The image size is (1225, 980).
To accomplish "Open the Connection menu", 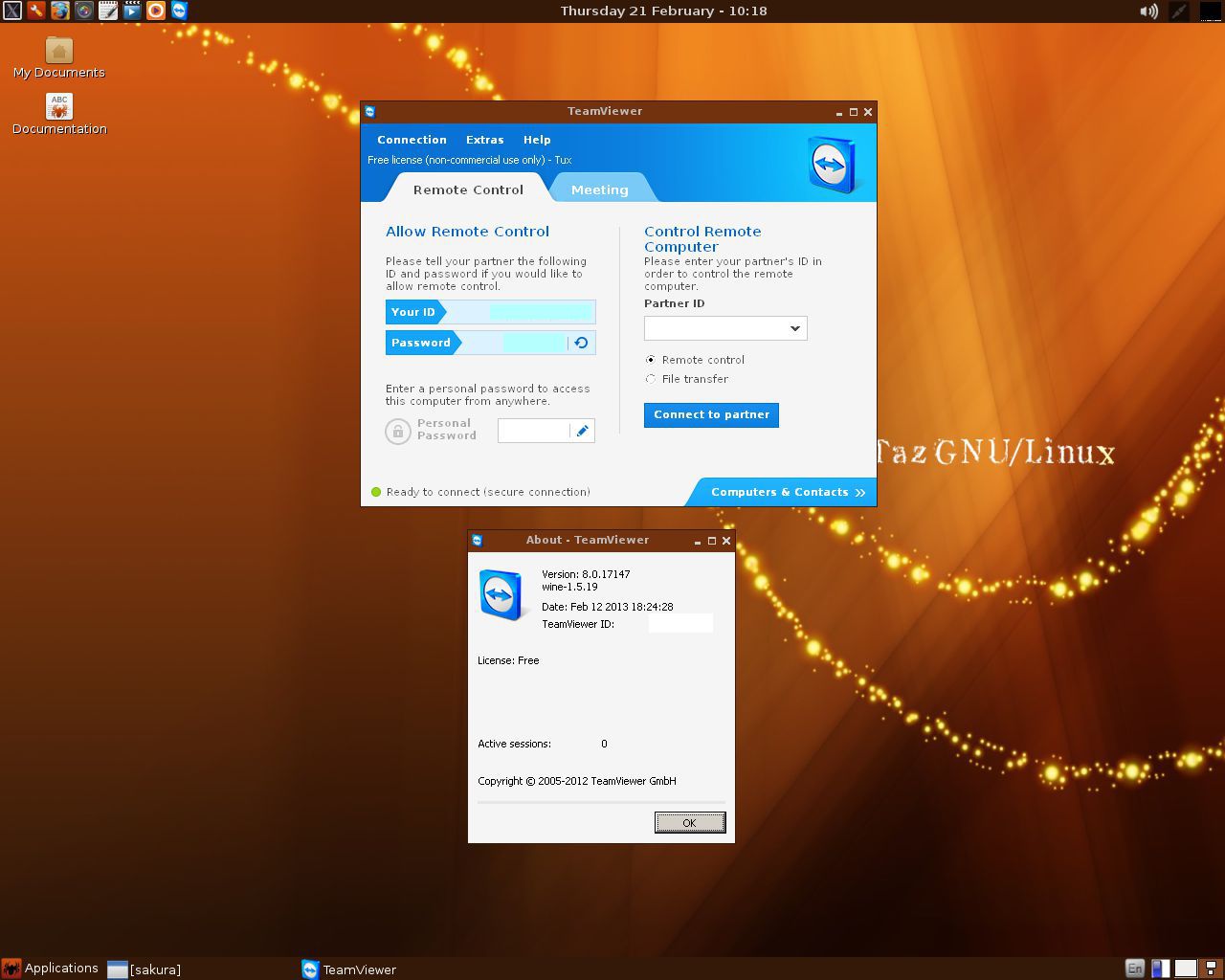I will [412, 140].
